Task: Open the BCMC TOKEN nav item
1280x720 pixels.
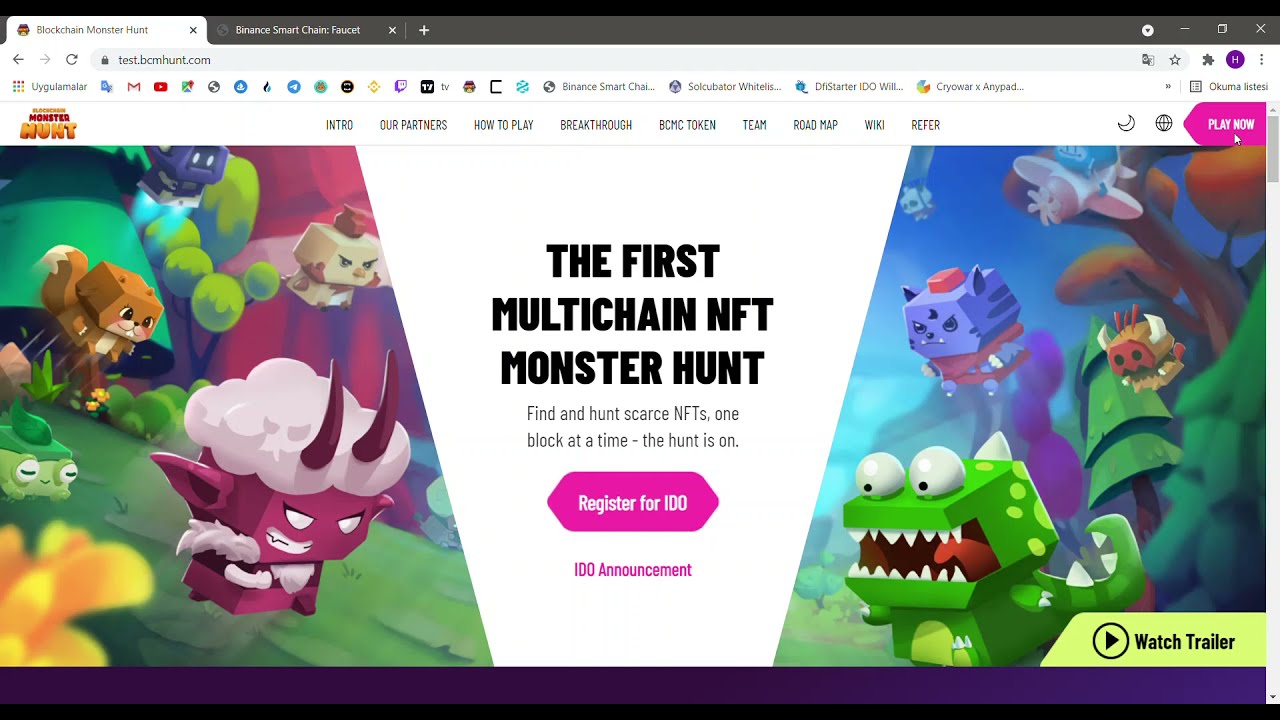Action: click(687, 125)
